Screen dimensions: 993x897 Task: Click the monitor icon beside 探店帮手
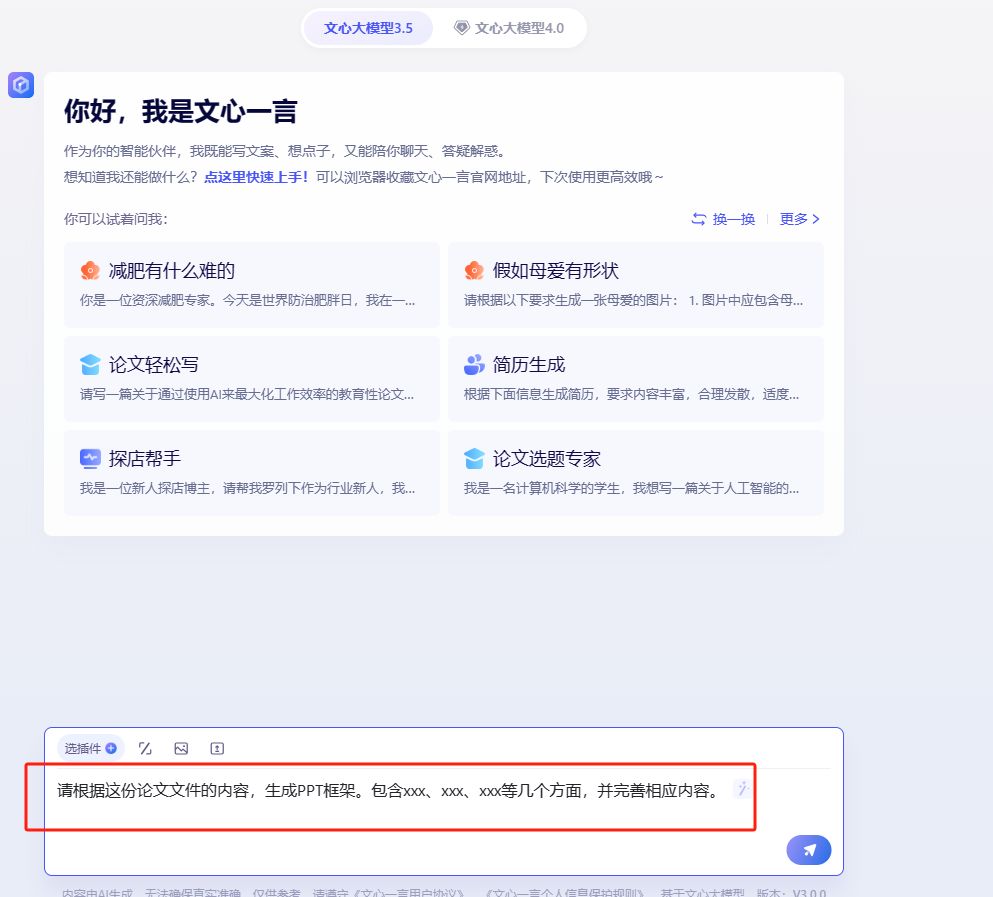click(x=90, y=458)
